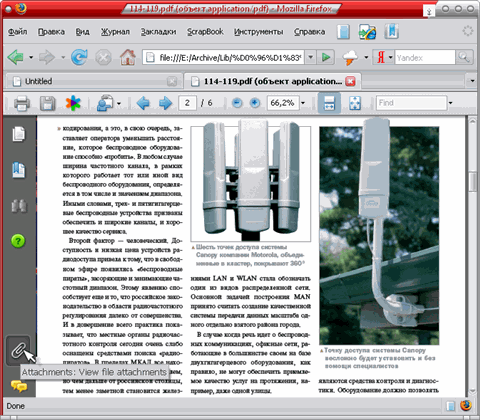
Task: Print the PDF with the printer icon
Action: pyautogui.click(x=22, y=103)
